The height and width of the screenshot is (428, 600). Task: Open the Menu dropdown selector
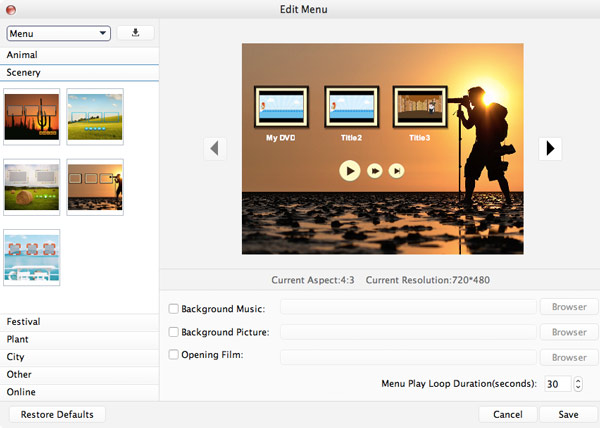pos(59,33)
